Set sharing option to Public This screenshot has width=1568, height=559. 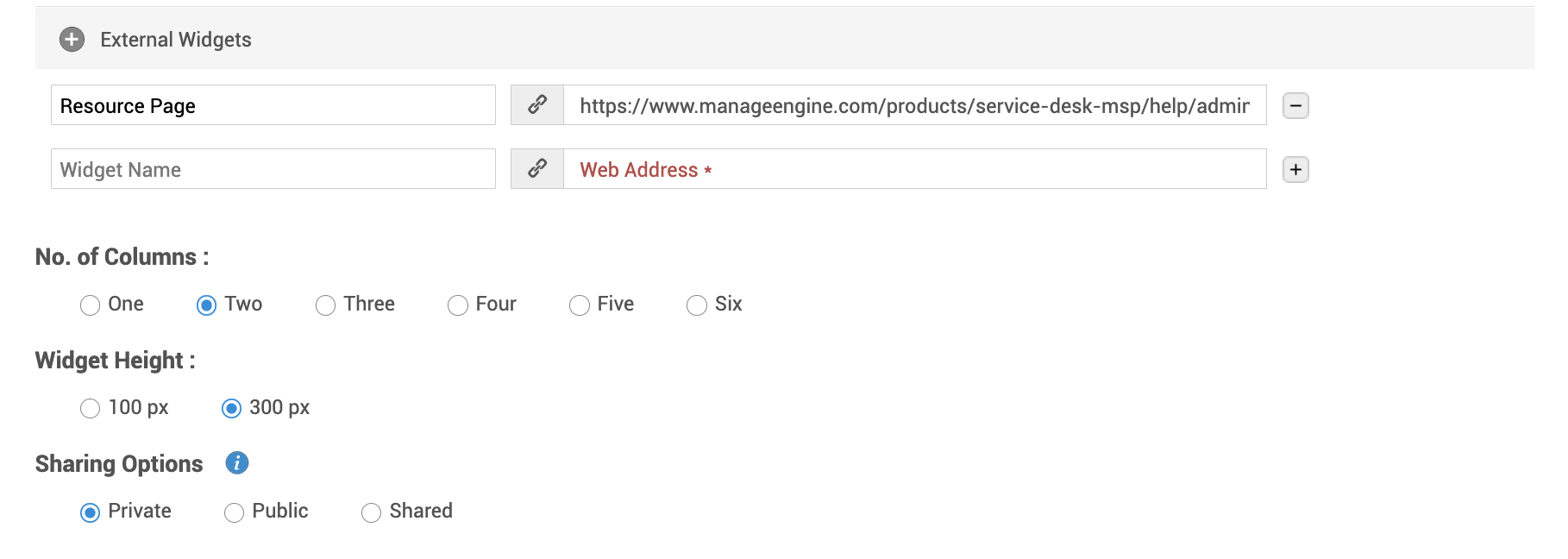[x=234, y=512]
